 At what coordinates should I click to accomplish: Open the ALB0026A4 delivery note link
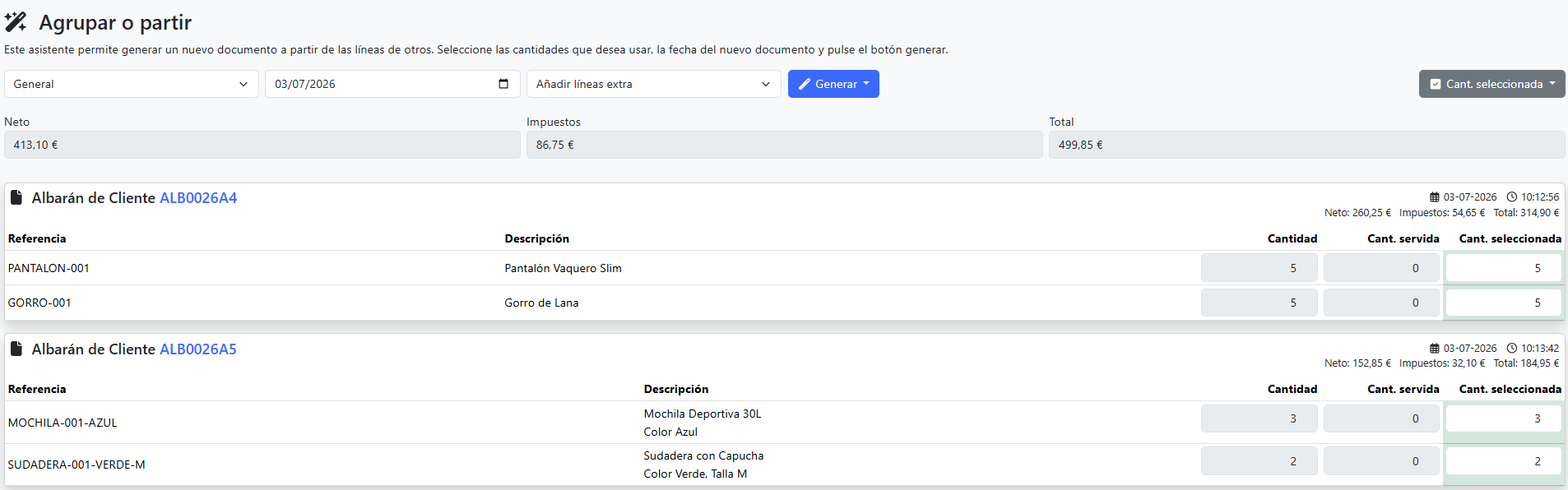point(198,198)
